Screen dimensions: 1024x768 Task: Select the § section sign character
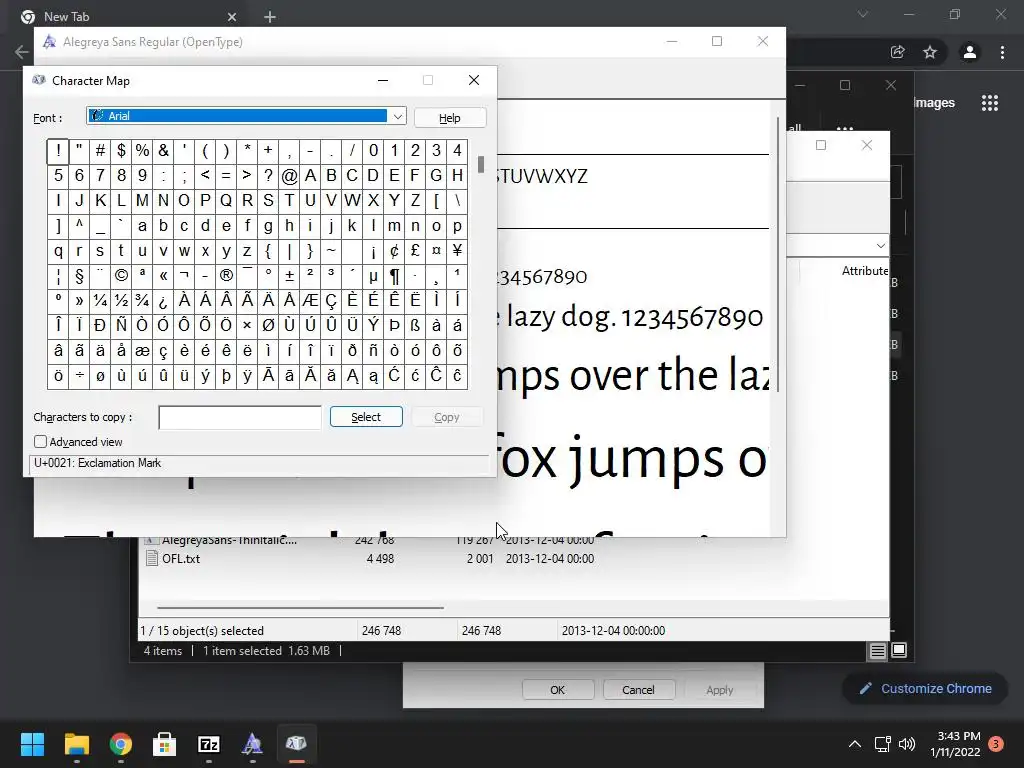point(79,276)
